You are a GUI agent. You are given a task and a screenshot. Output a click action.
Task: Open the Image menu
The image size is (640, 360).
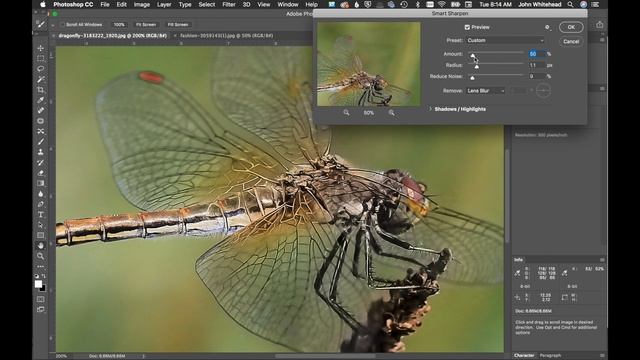pyautogui.click(x=142, y=4)
